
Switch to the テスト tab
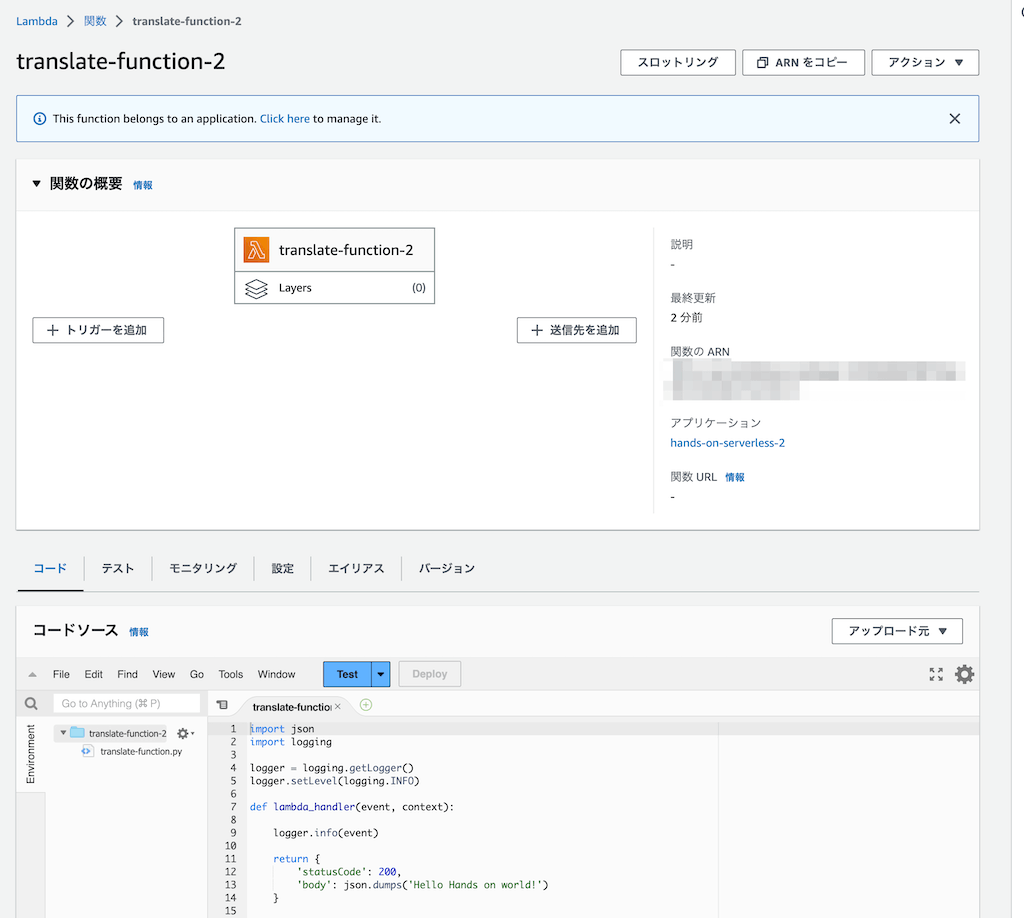[118, 569]
